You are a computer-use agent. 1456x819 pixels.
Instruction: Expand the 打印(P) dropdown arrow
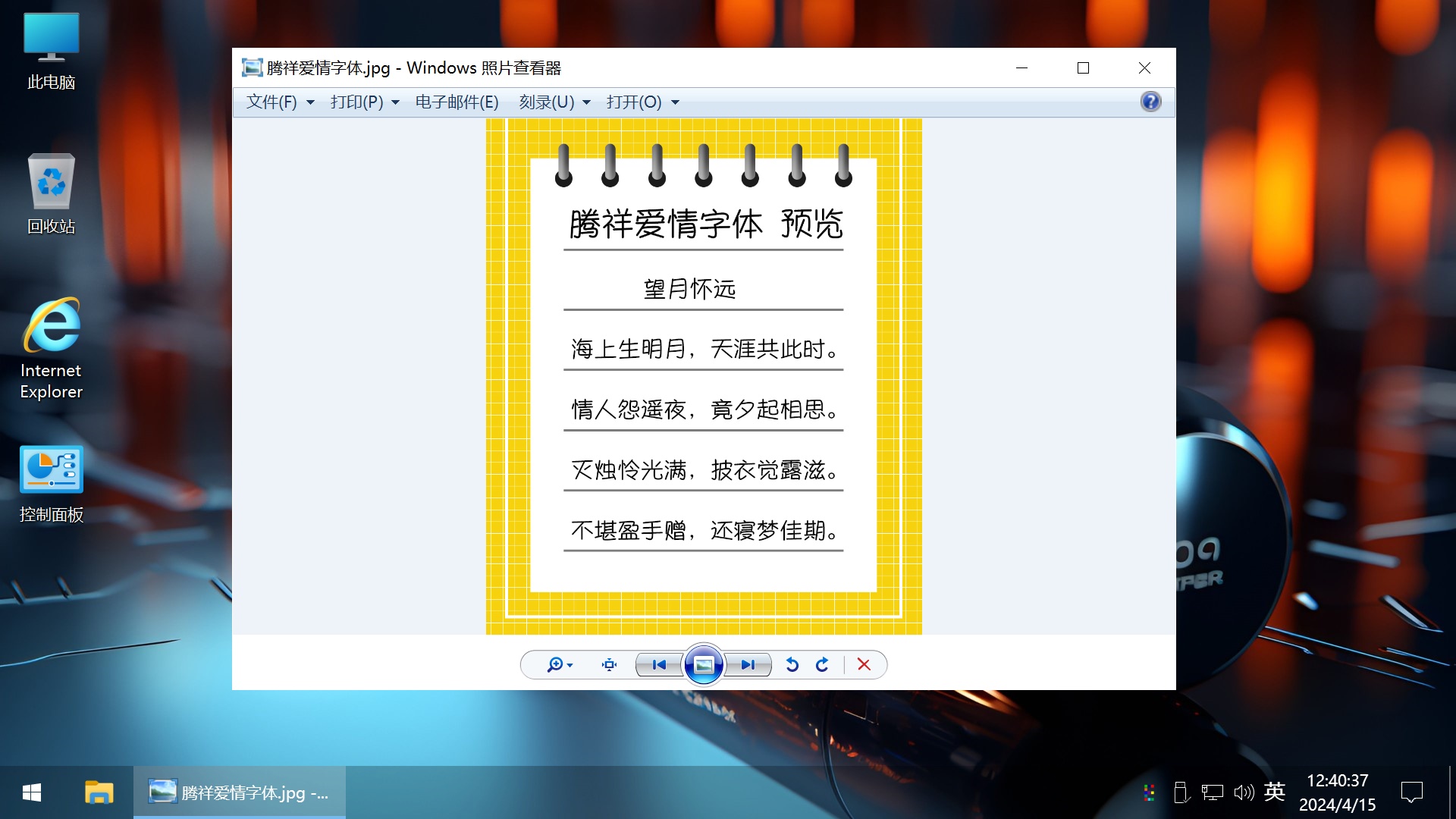[395, 102]
